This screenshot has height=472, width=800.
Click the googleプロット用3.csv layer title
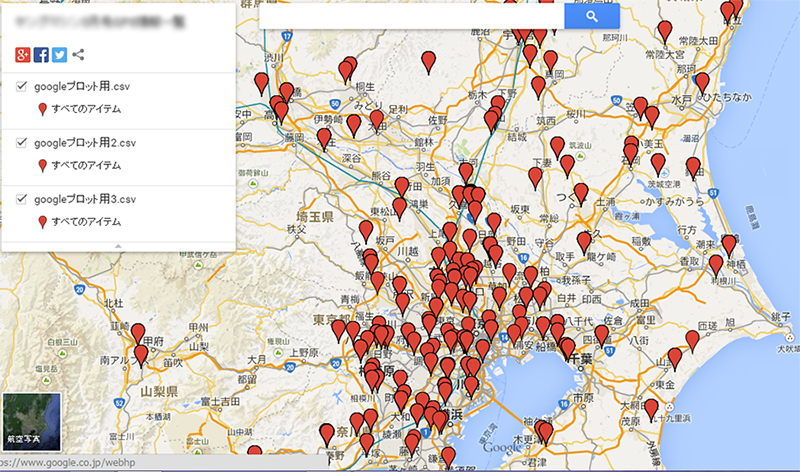(x=84, y=199)
